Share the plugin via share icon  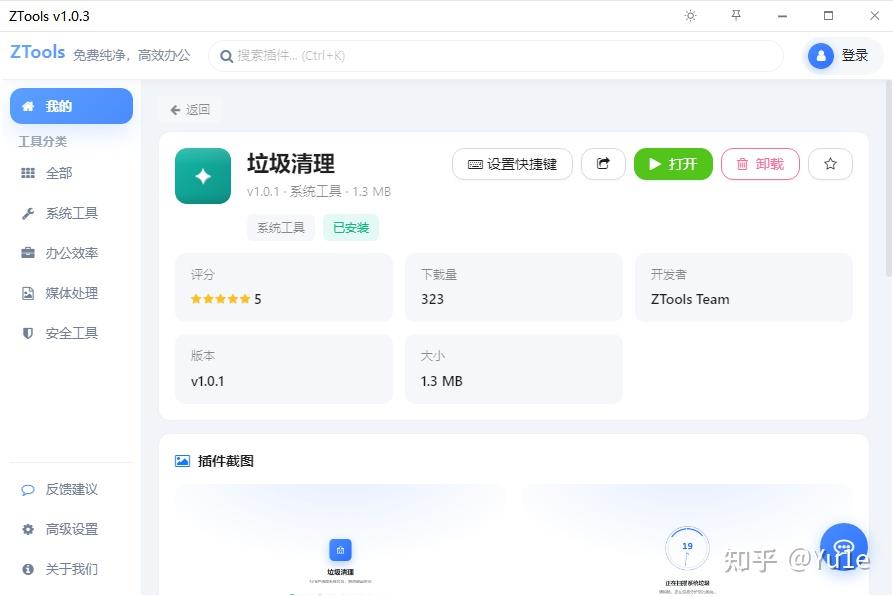coord(603,164)
